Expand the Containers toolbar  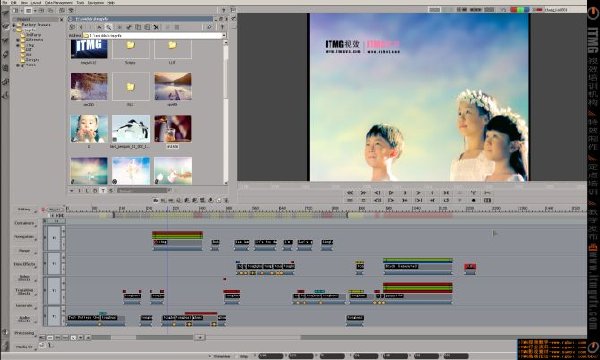24,223
